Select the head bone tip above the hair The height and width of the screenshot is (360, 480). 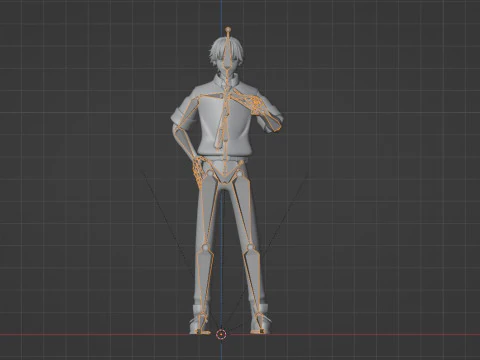pos(228,30)
